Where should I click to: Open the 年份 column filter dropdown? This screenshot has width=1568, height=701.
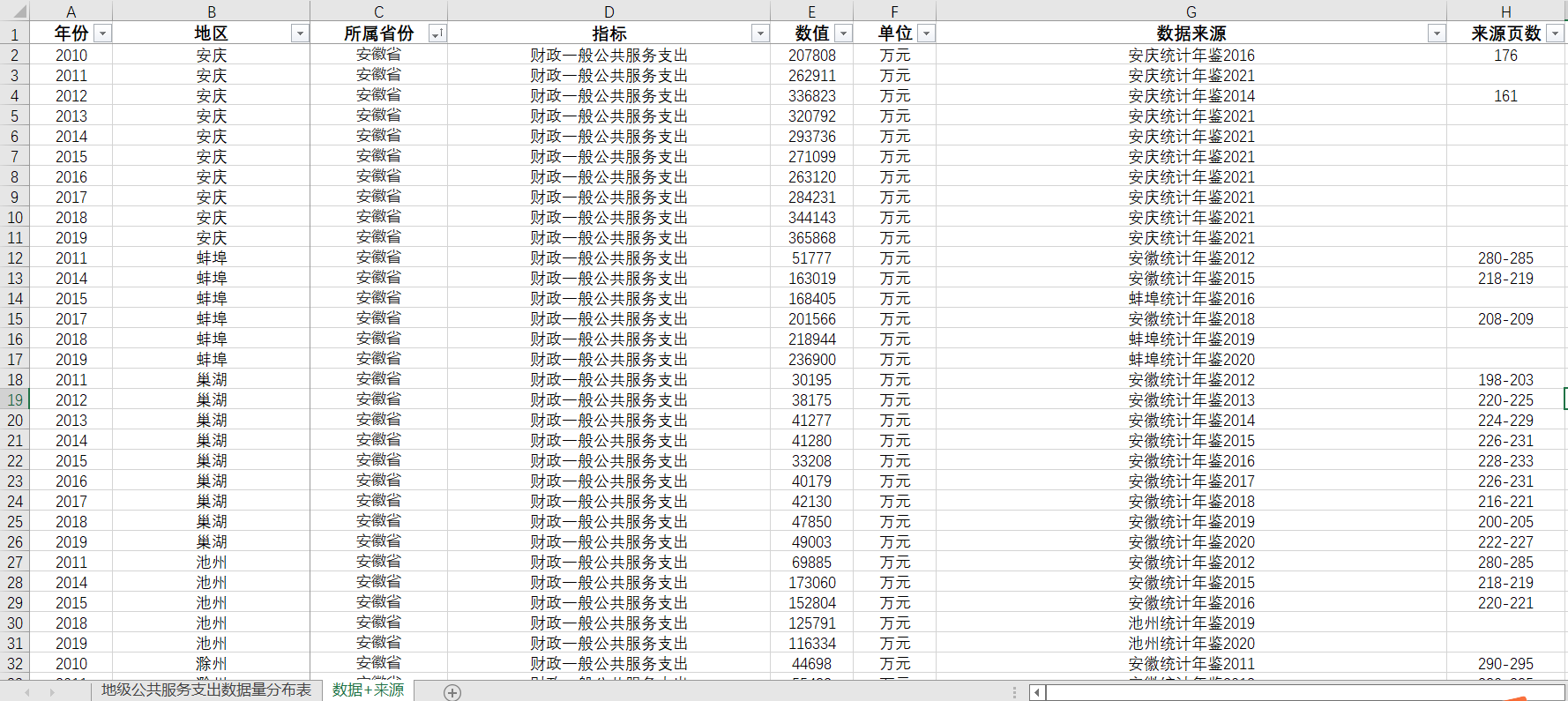[103, 34]
